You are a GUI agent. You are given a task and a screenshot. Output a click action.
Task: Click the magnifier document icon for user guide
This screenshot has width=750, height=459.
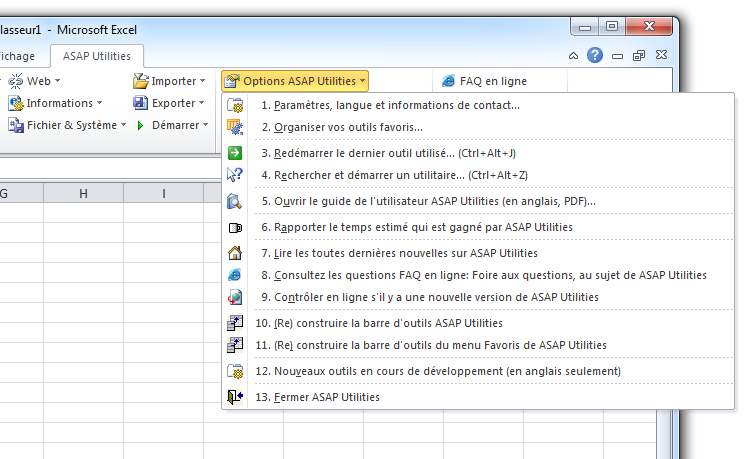(x=235, y=201)
